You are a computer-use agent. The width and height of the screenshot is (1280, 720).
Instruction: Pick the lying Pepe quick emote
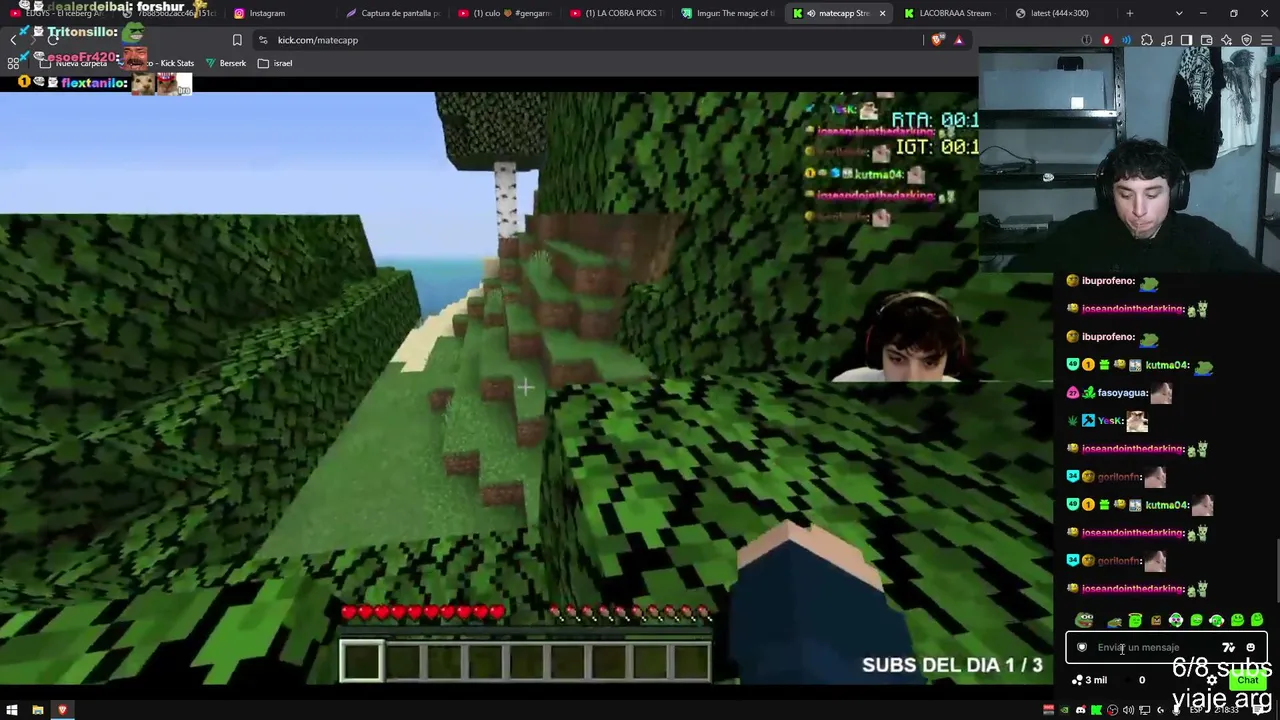click(x=1114, y=622)
